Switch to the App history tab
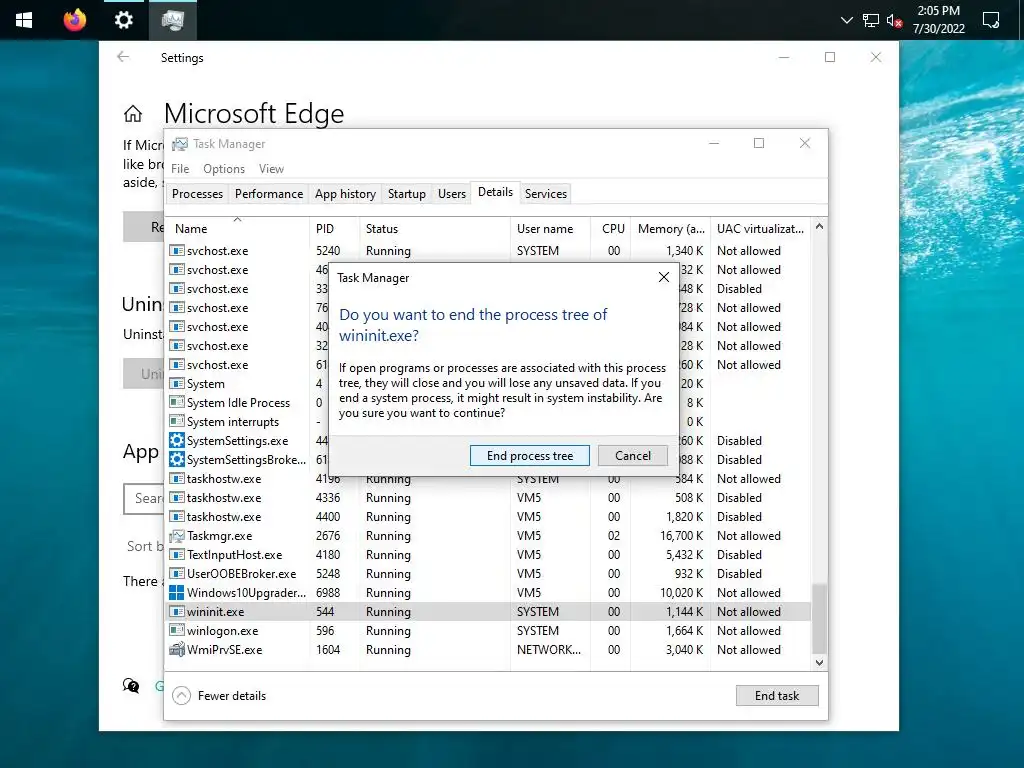 (x=345, y=193)
